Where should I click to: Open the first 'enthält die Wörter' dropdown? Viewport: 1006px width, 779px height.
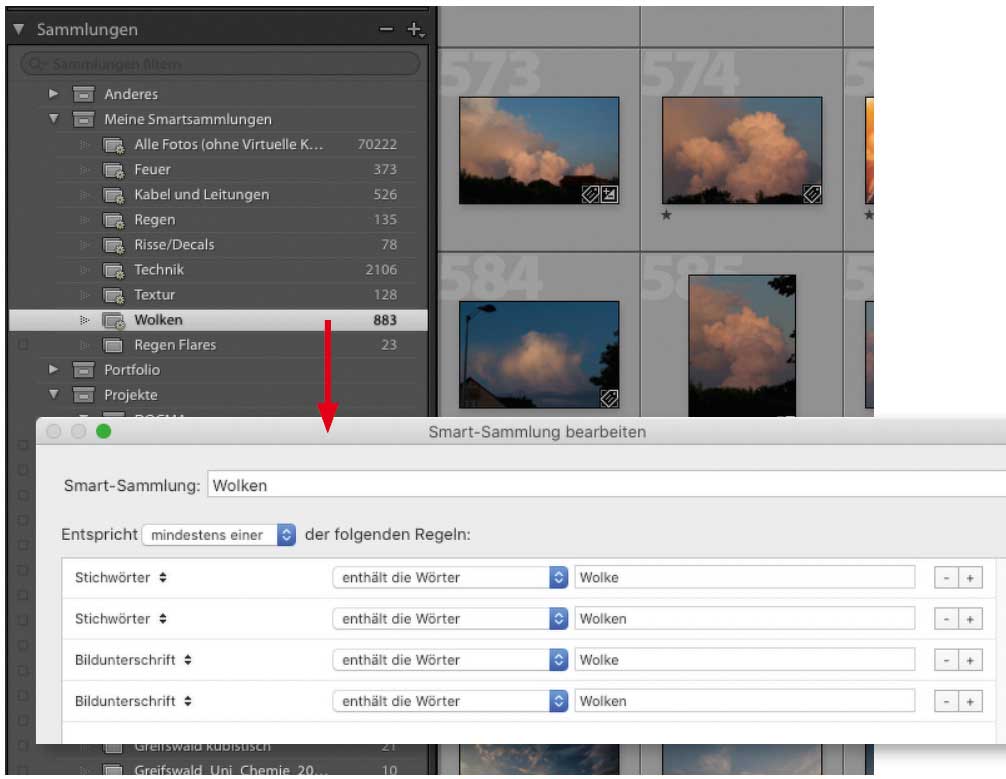[449, 577]
